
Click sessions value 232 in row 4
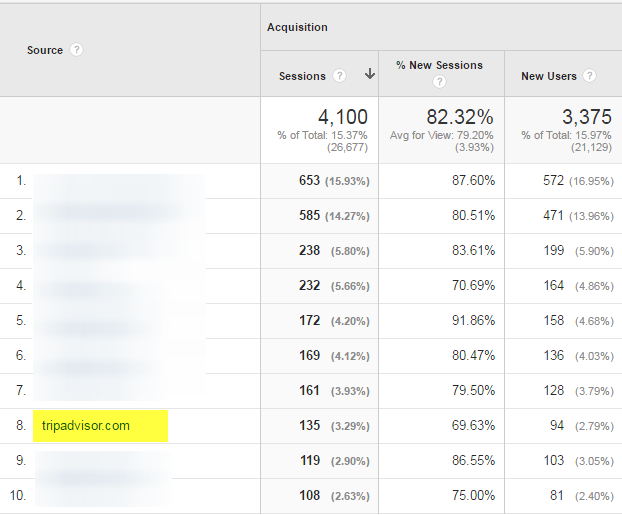(x=309, y=285)
